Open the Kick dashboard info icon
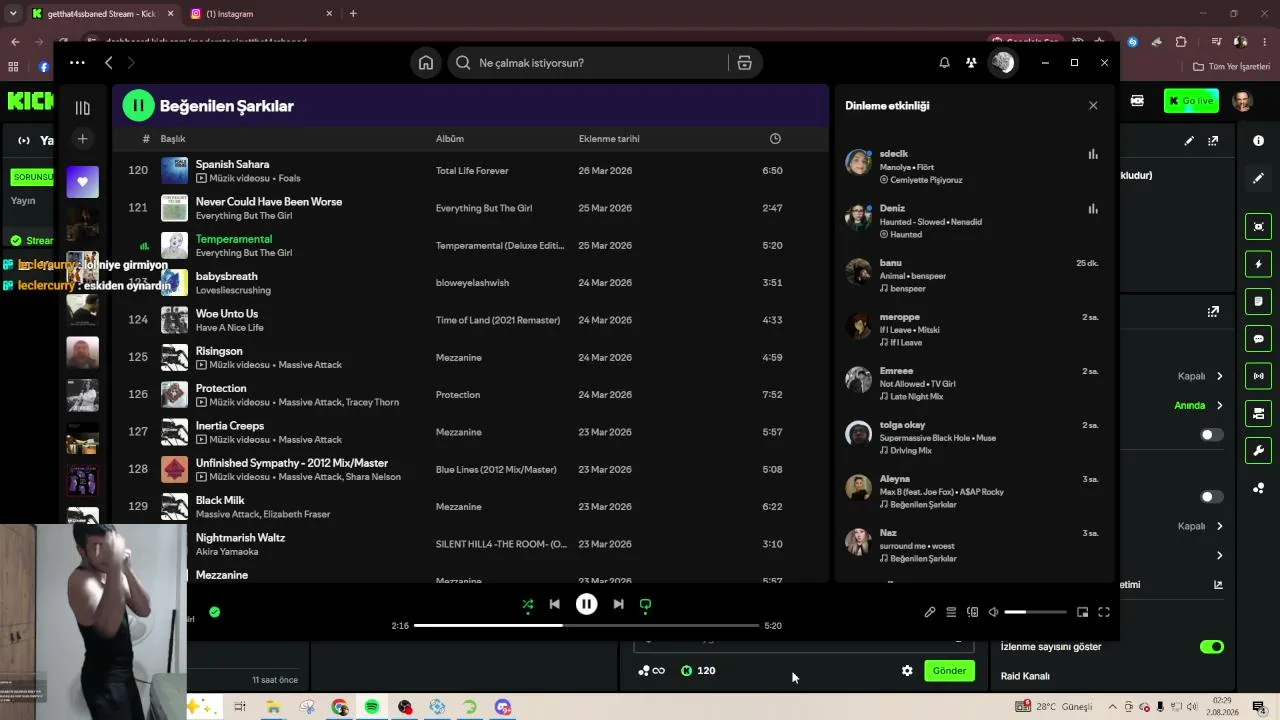 pos(1258,141)
